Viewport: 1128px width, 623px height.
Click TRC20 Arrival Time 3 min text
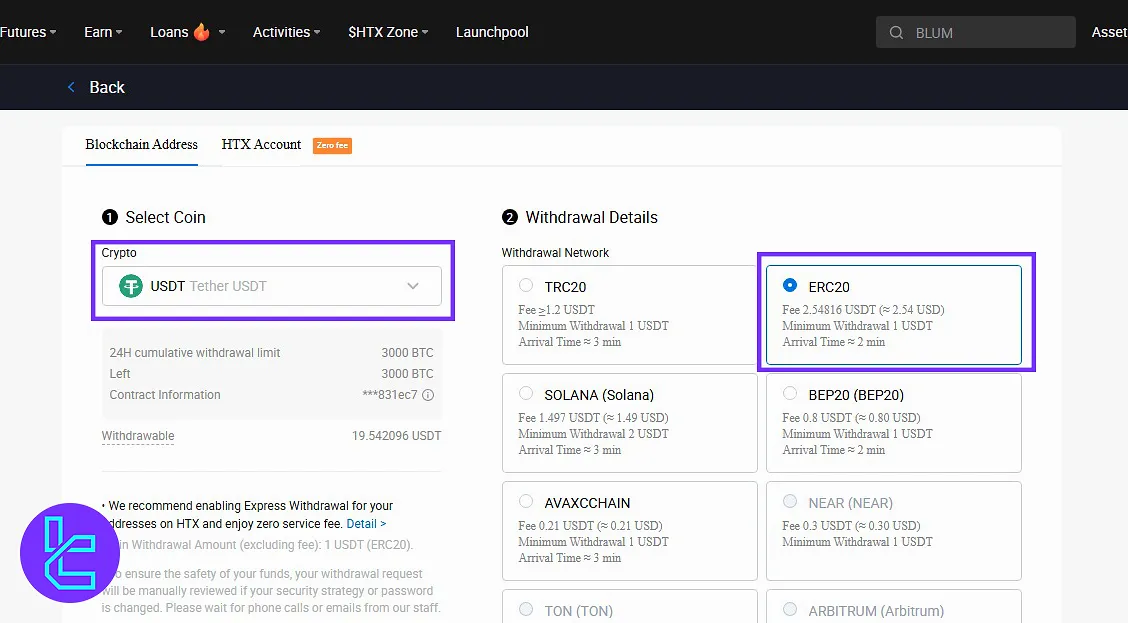(570, 342)
